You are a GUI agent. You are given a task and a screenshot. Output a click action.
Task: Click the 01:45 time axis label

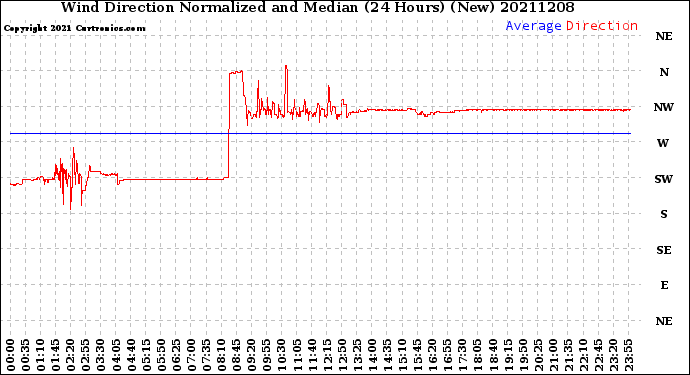pos(56,355)
